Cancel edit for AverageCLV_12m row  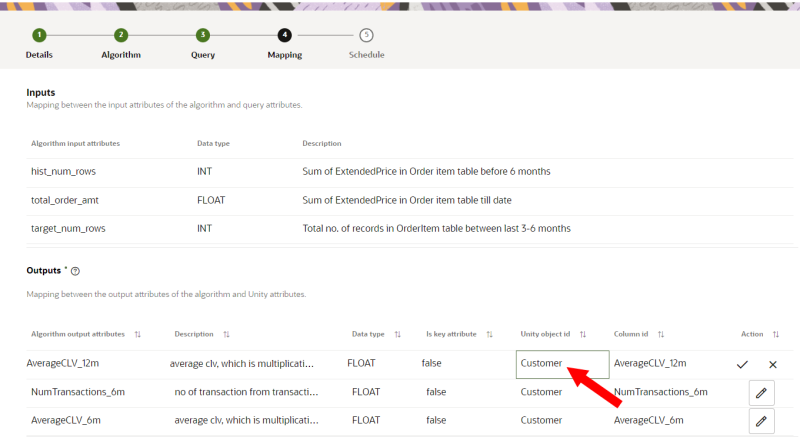pos(773,364)
